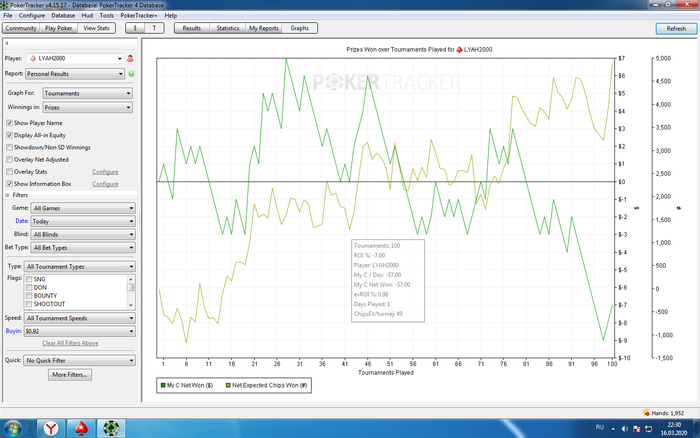Open the Blind filter dropdown
This screenshot has height=438, width=700.
tap(83, 234)
